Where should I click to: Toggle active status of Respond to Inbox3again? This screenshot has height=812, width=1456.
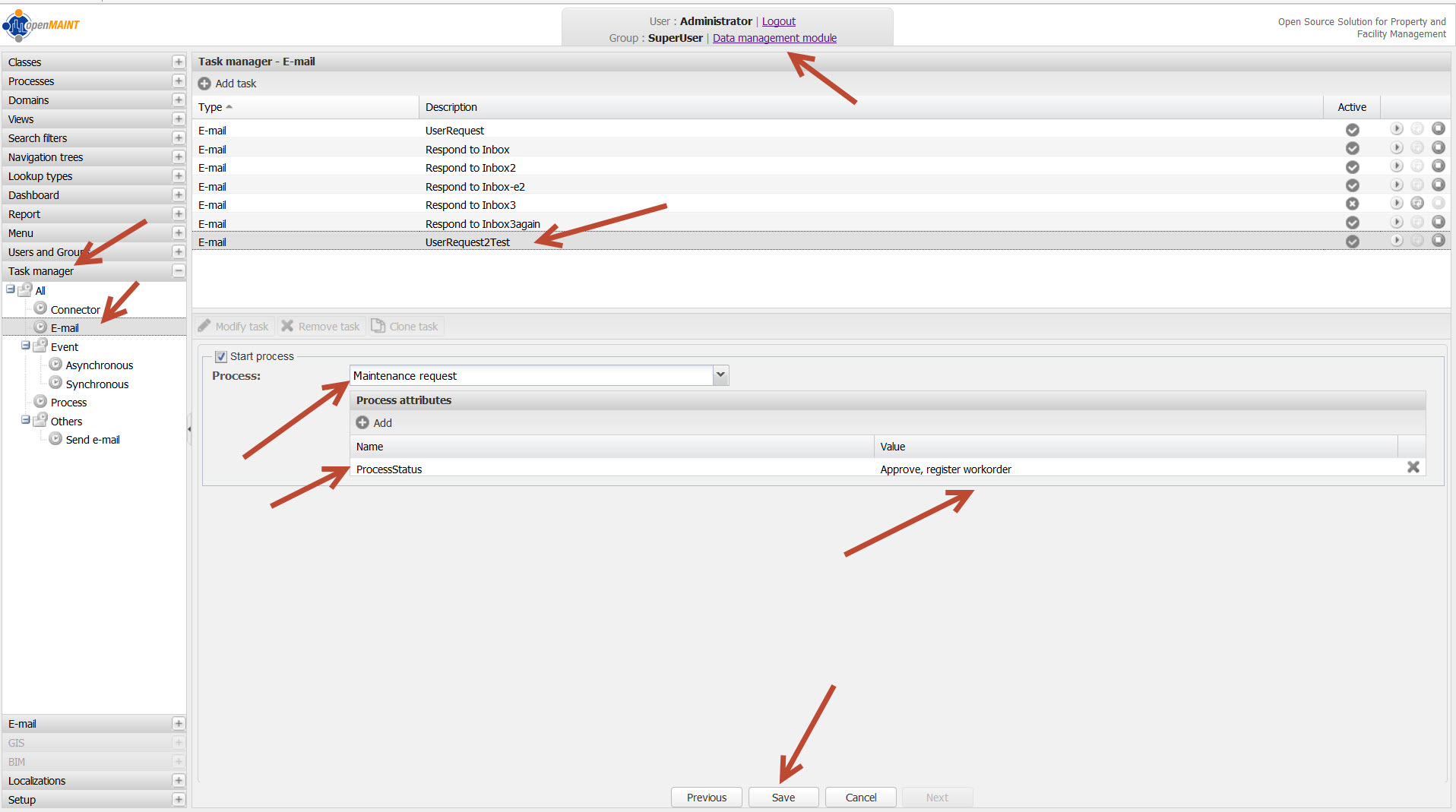(1352, 223)
